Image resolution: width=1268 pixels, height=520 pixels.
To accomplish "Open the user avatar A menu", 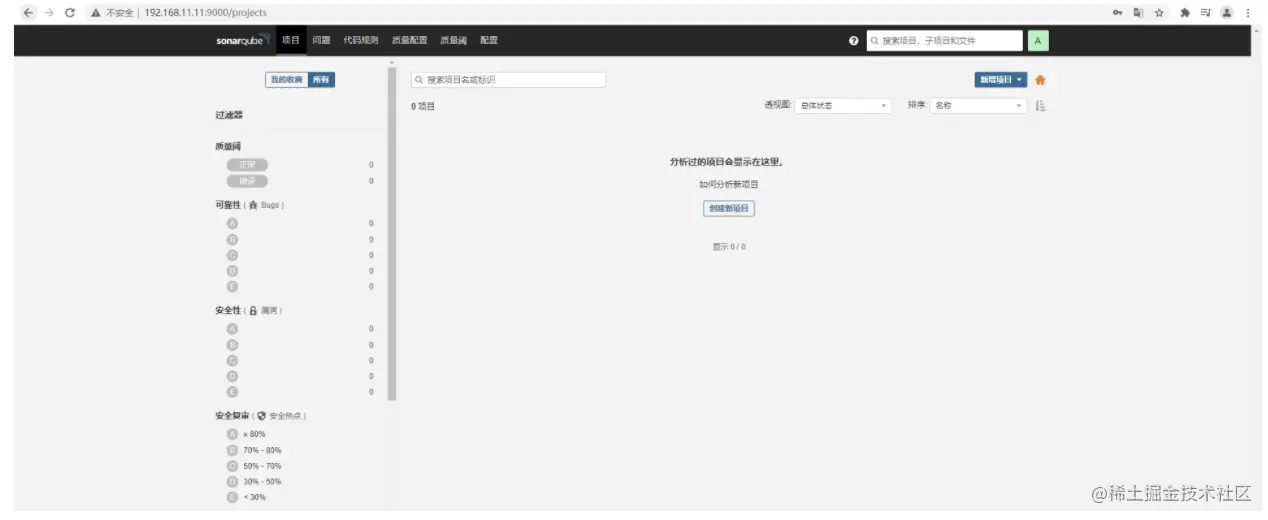I will click(1037, 41).
